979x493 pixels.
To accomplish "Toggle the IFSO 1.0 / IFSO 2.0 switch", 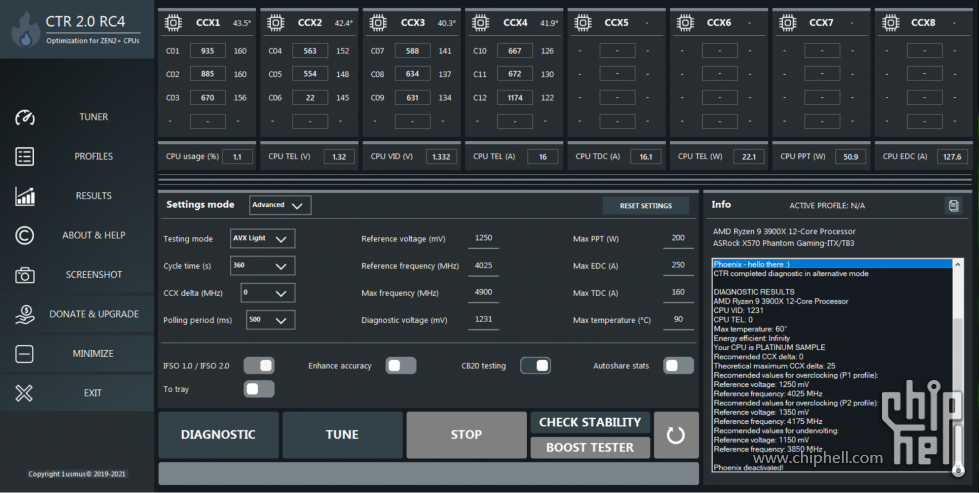I will [259, 366].
